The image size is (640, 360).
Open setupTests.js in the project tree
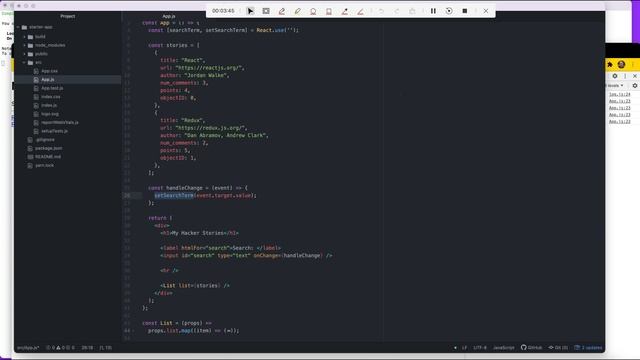(54, 131)
